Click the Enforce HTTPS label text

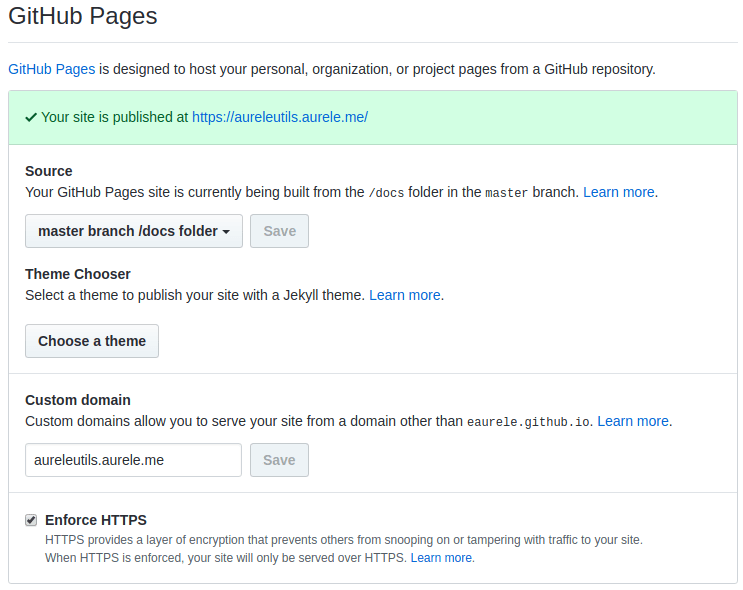(96, 520)
